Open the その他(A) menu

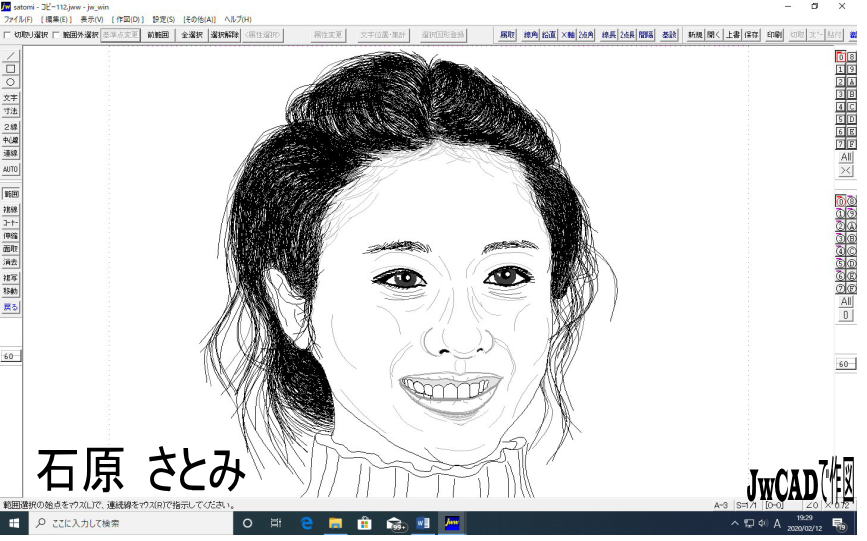[200, 19]
